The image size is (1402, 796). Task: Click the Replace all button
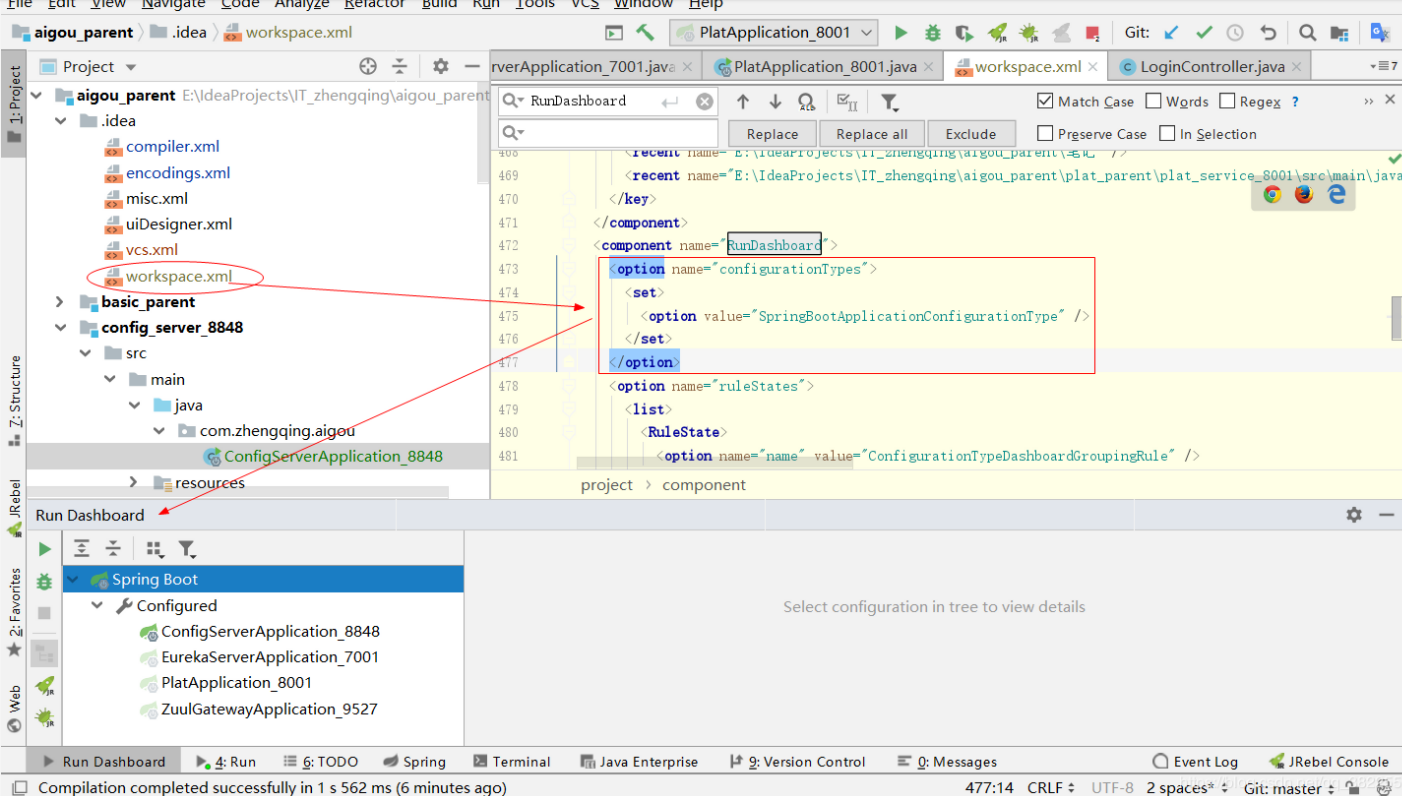coord(872,134)
